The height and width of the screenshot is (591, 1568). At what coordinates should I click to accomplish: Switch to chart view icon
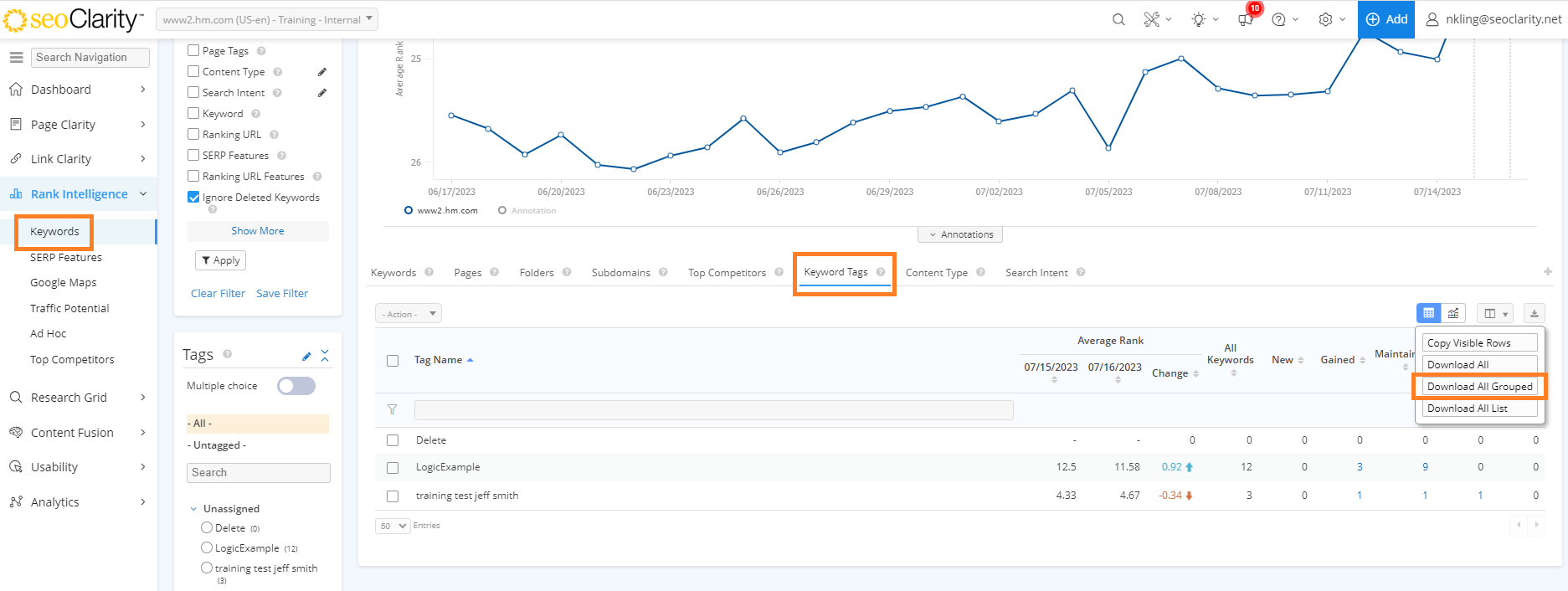[1453, 313]
